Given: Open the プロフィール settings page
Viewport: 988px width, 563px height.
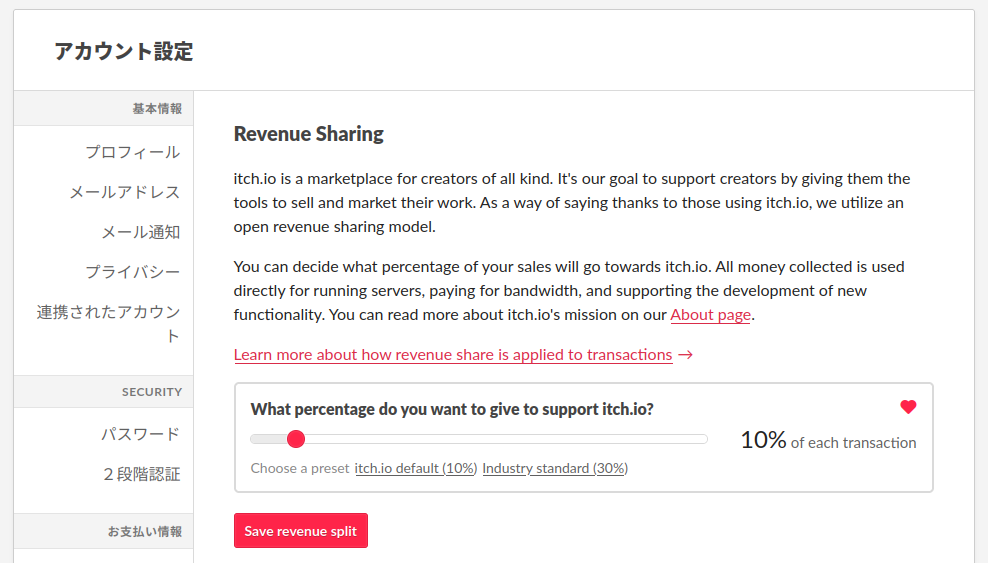Looking at the screenshot, I should 132,152.
